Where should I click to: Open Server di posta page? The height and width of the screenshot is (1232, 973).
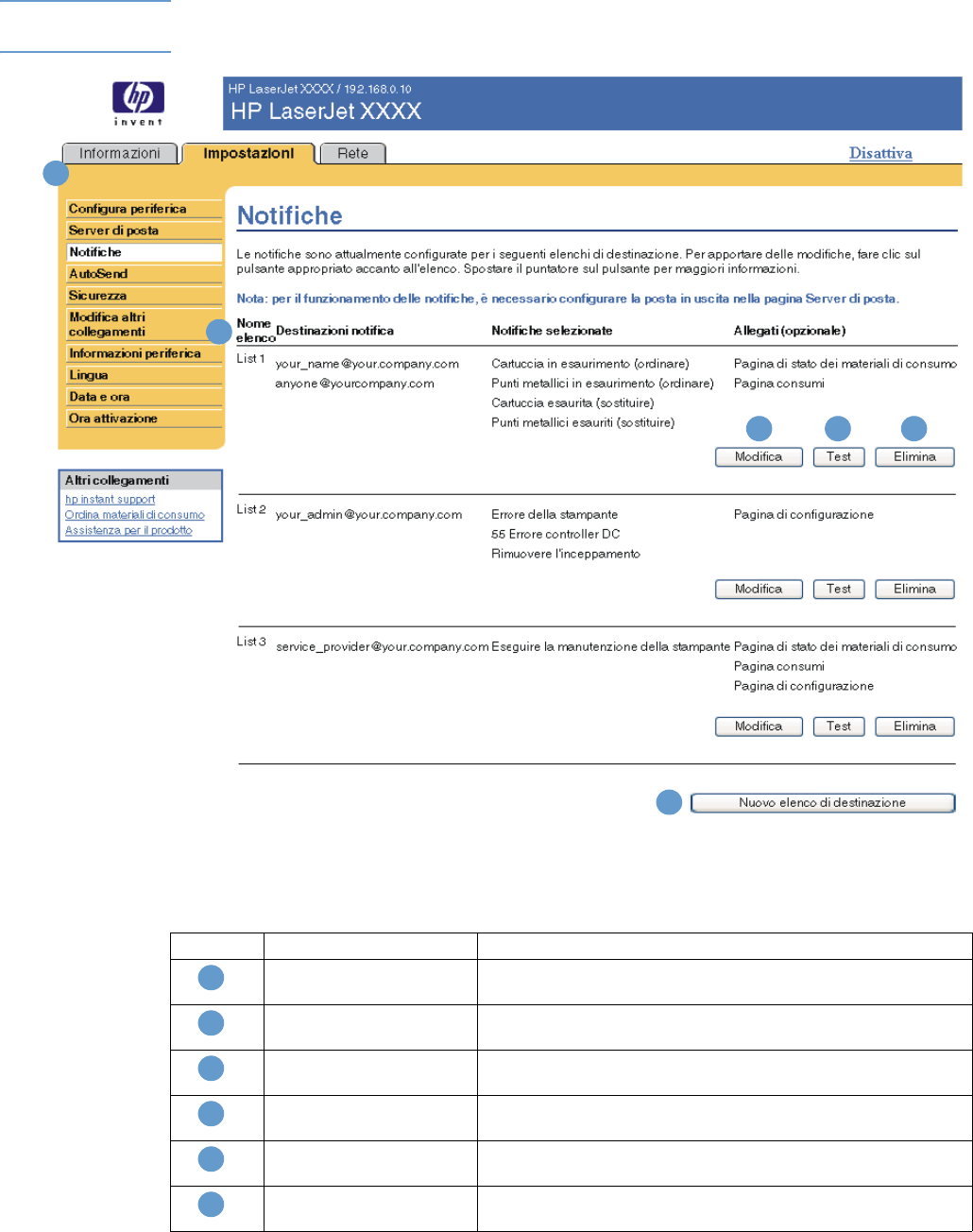145,231
